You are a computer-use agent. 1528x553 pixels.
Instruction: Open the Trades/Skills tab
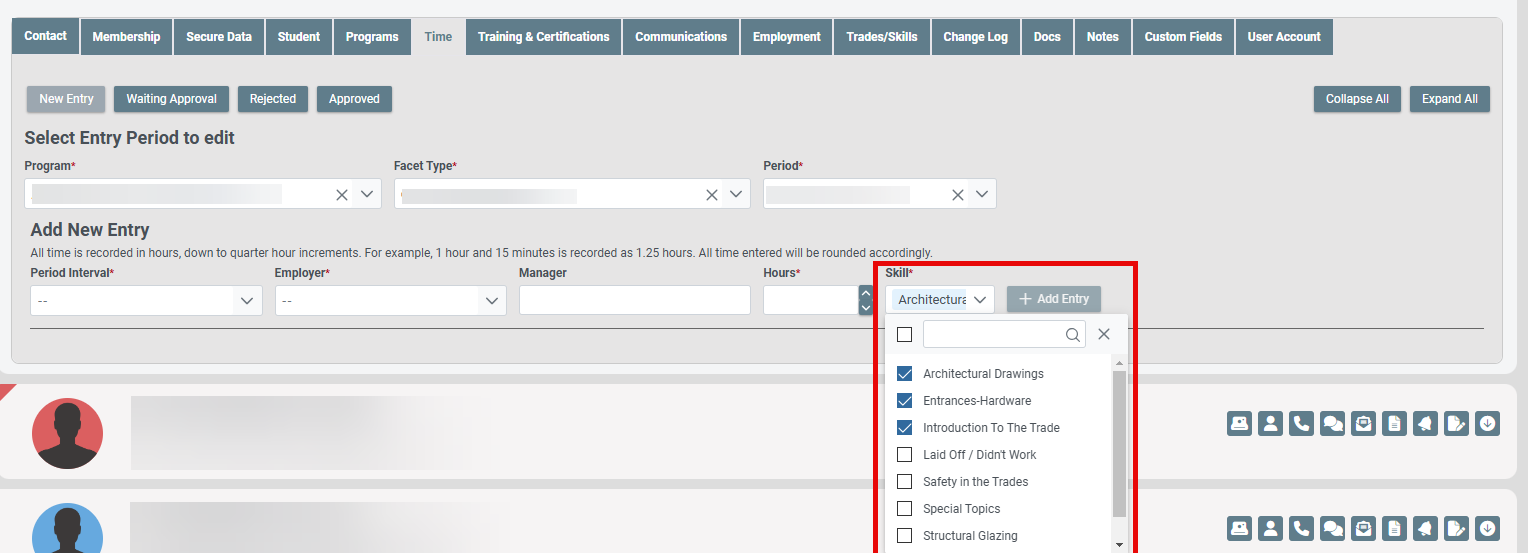pyautogui.click(x=882, y=37)
